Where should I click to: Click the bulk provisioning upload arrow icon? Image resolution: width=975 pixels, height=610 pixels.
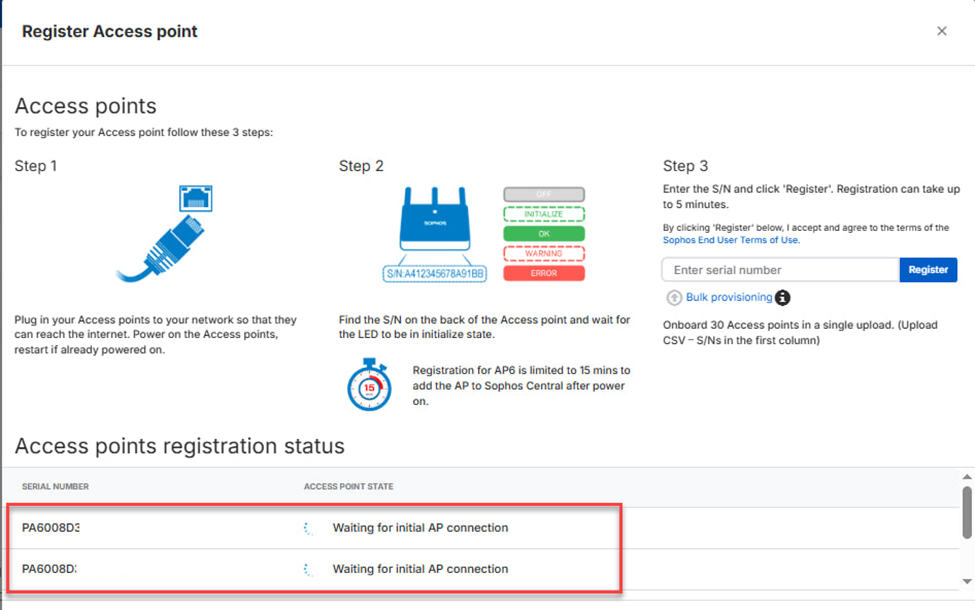click(x=674, y=298)
